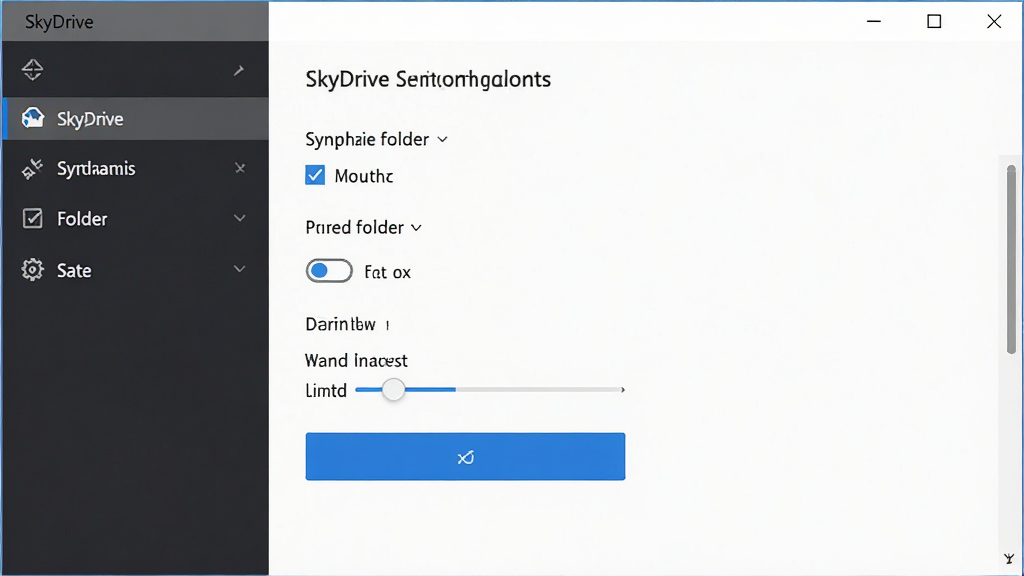Toggle the Fat ox switch
1024x576 pixels.
[x=328, y=271]
